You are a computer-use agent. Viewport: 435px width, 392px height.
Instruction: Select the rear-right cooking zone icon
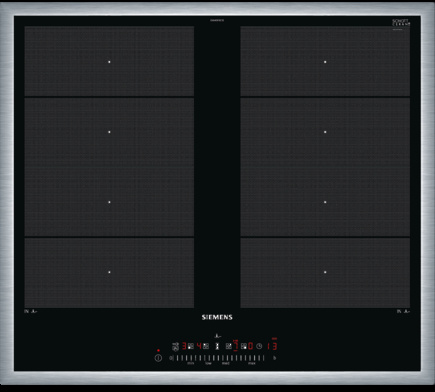point(229,346)
